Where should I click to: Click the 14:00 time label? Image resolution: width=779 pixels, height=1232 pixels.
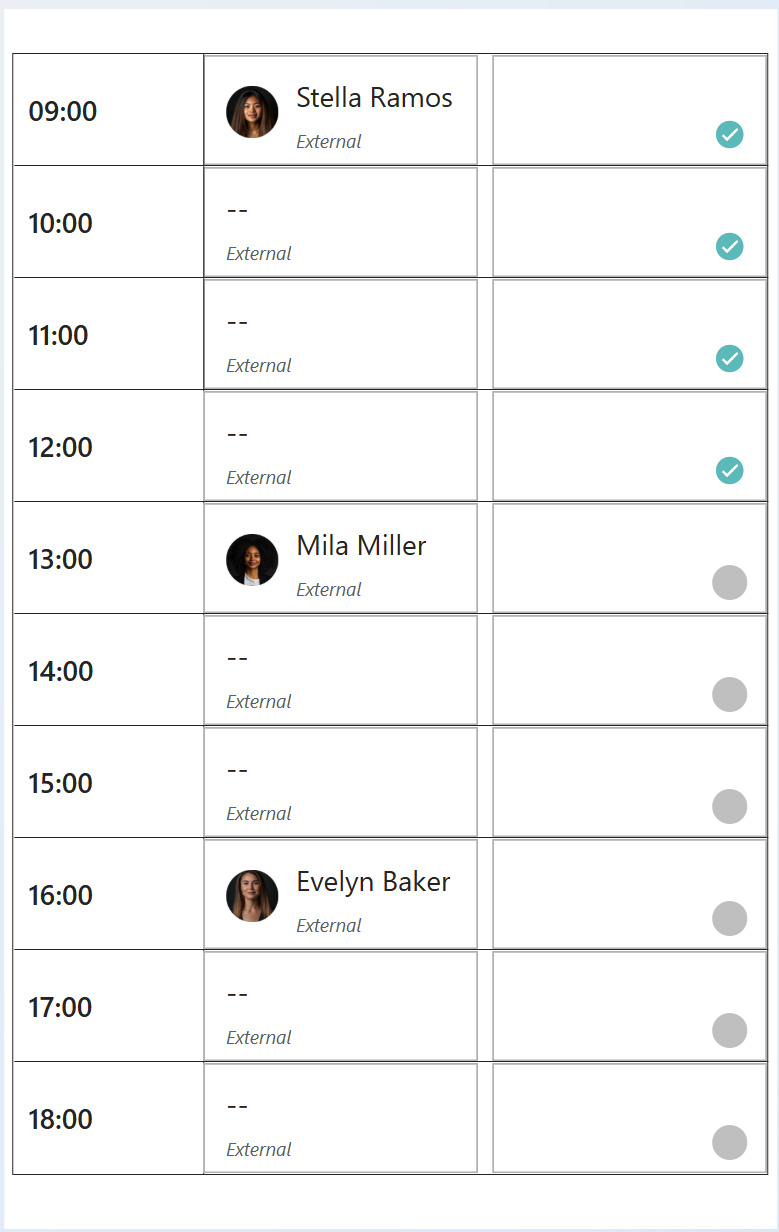click(61, 671)
